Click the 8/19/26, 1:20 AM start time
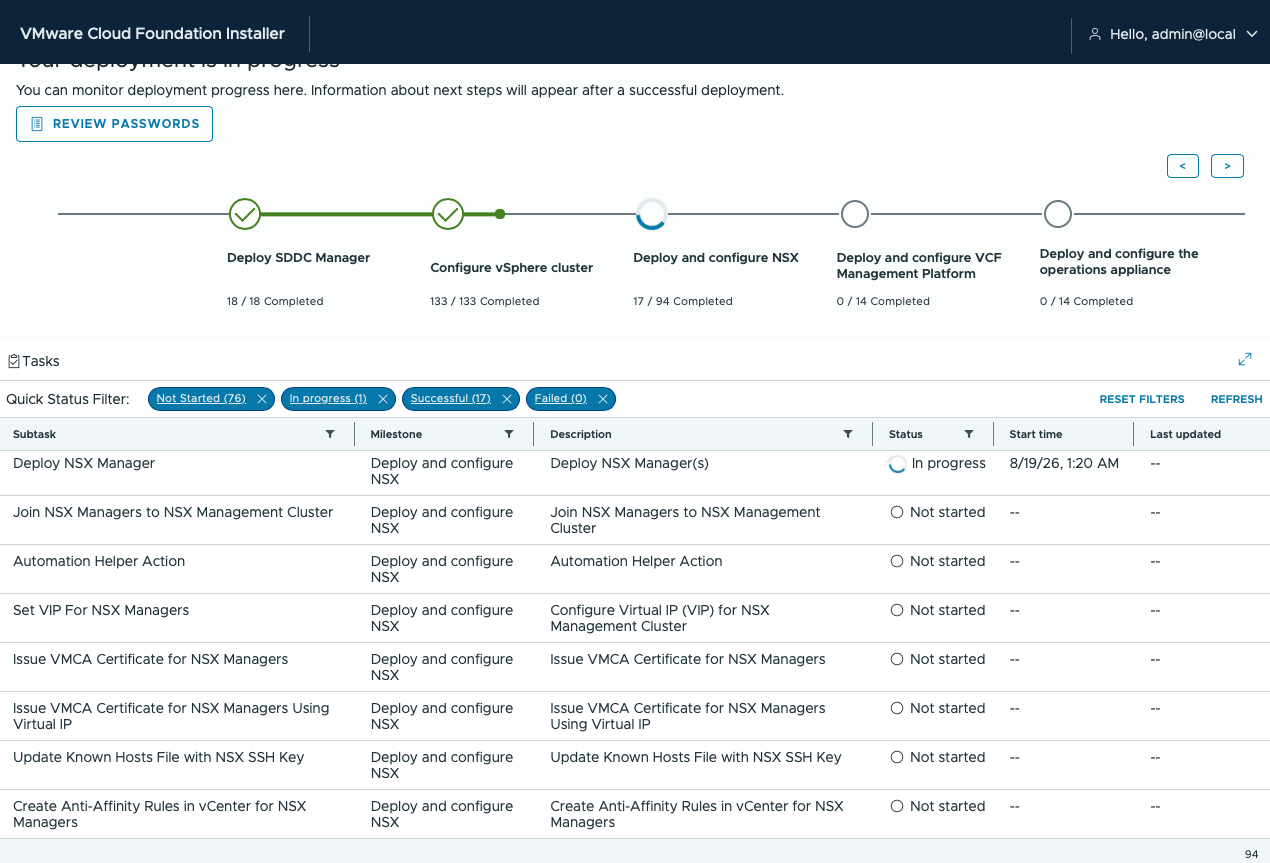Image resolution: width=1270 pixels, height=863 pixels. click(1064, 463)
